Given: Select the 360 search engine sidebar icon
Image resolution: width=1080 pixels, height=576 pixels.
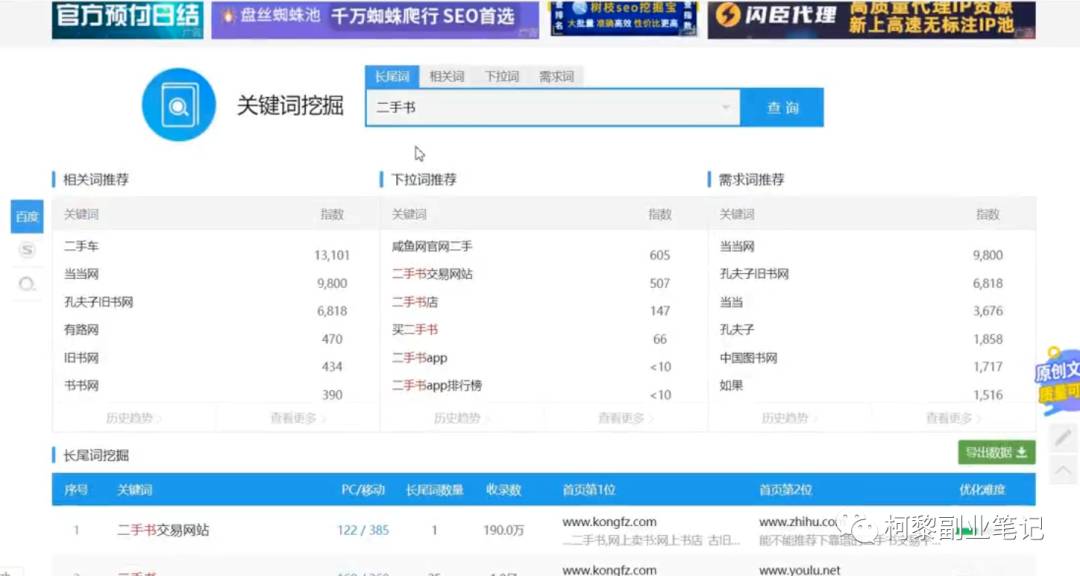Looking at the screenshot, I should pyautogui.click(x=27, y=284).
